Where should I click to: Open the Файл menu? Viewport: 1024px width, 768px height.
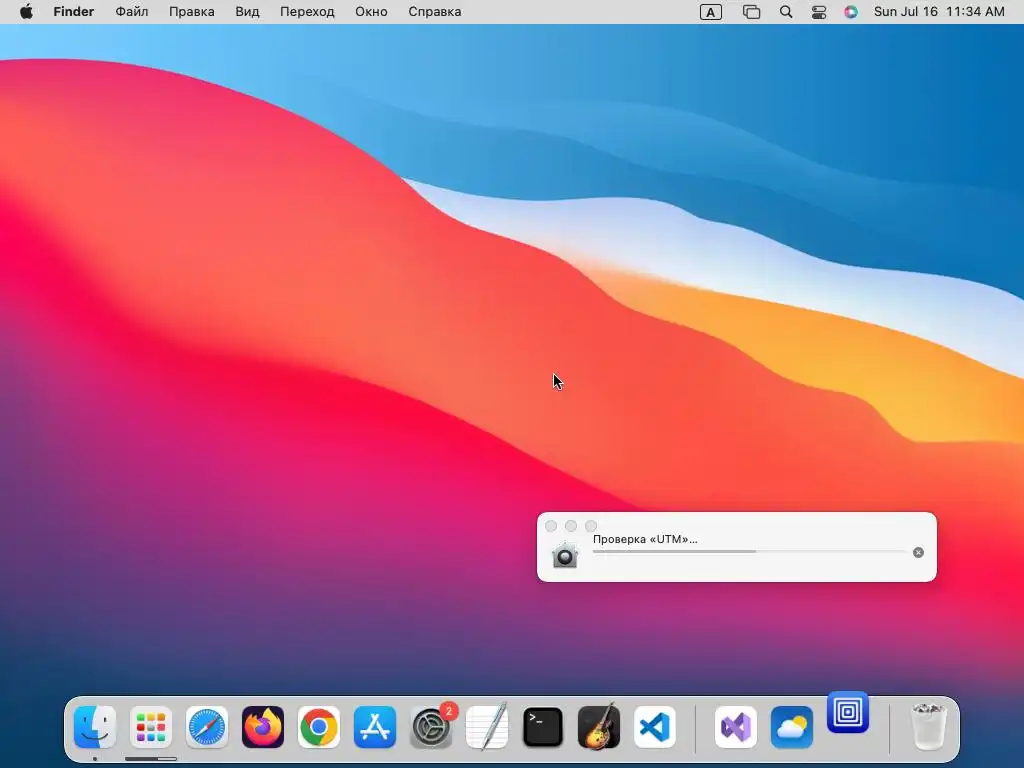(131, 12)
